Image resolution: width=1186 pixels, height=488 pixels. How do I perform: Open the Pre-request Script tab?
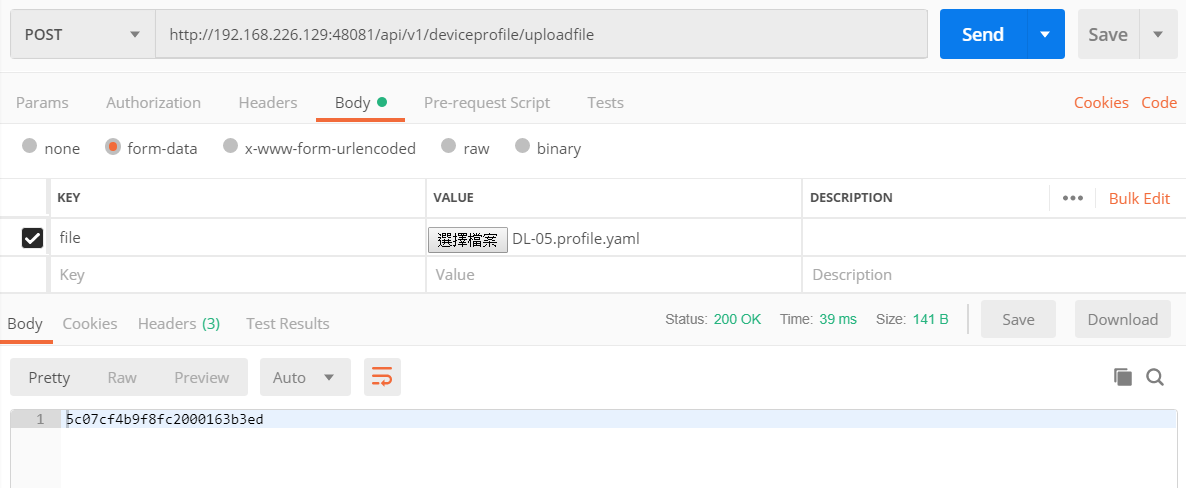[486, 102]
